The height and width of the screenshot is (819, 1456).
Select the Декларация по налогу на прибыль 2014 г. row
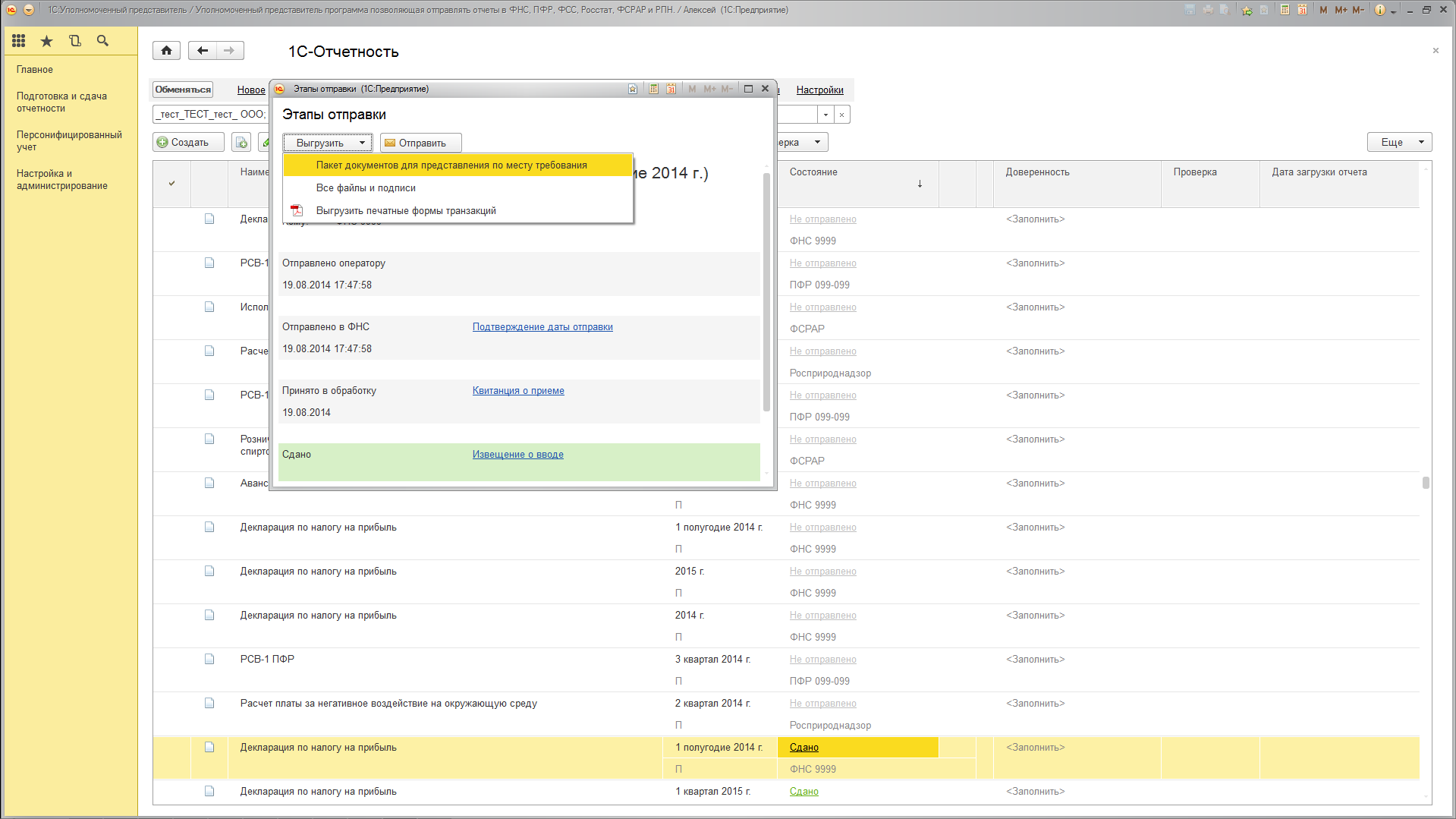(x=786, y=625)
